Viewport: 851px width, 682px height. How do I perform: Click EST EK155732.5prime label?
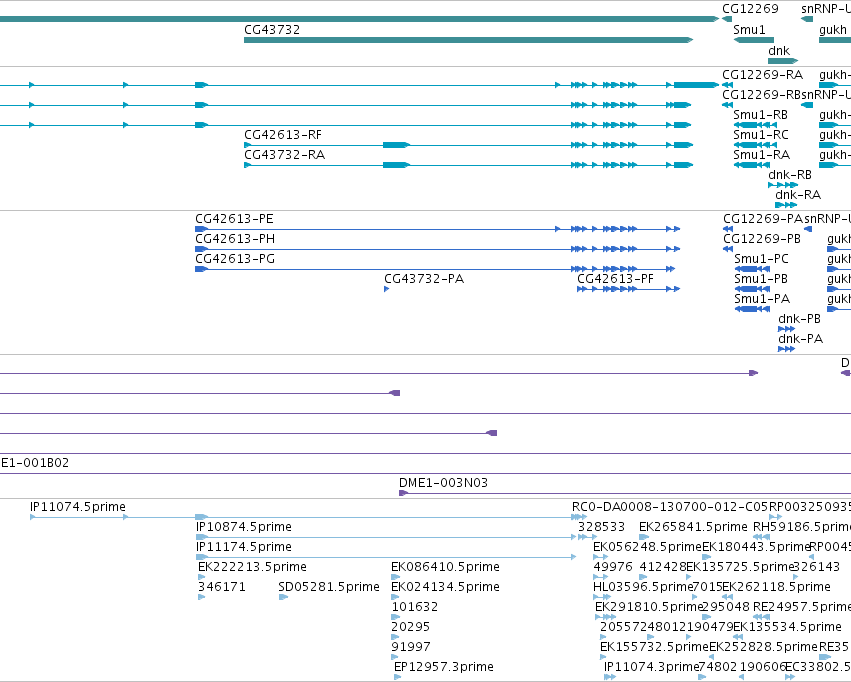655,647
